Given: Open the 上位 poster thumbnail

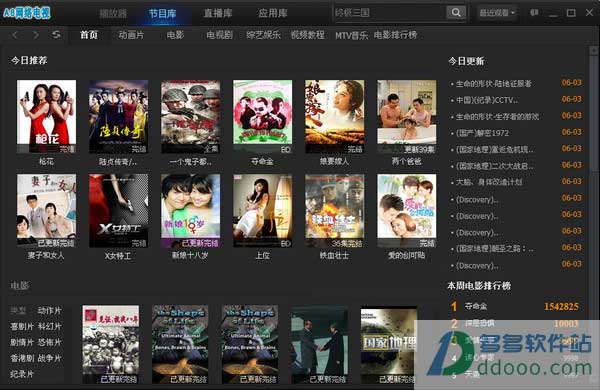Looking at the screenshot, I should (262, 211).
